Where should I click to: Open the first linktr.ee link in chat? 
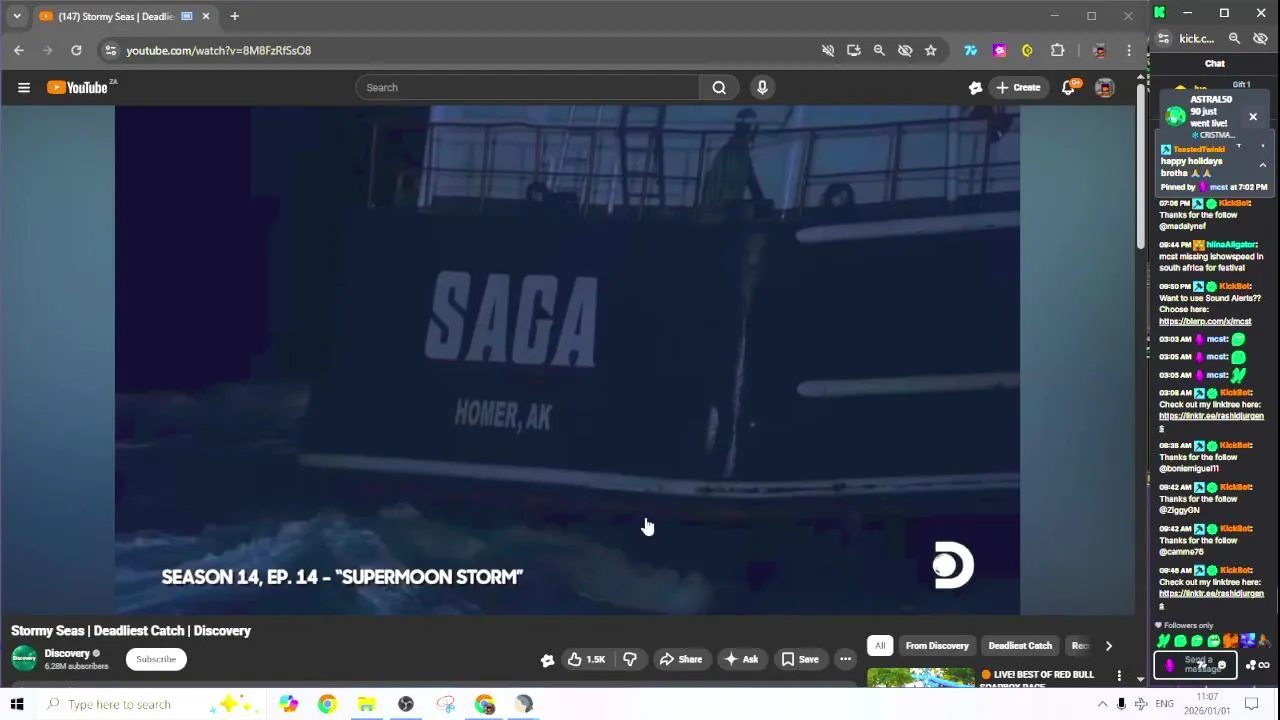pyautogui.click(x=1211, y=421)
